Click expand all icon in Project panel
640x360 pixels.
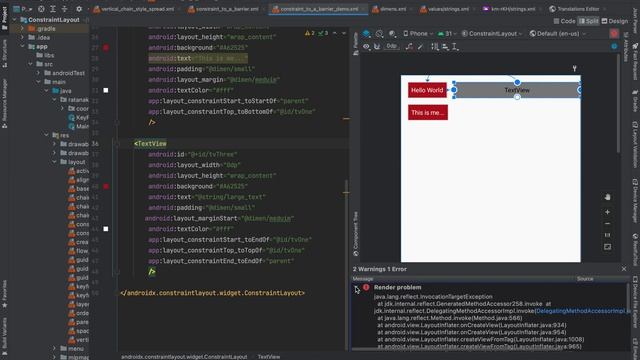coord(53,9)
